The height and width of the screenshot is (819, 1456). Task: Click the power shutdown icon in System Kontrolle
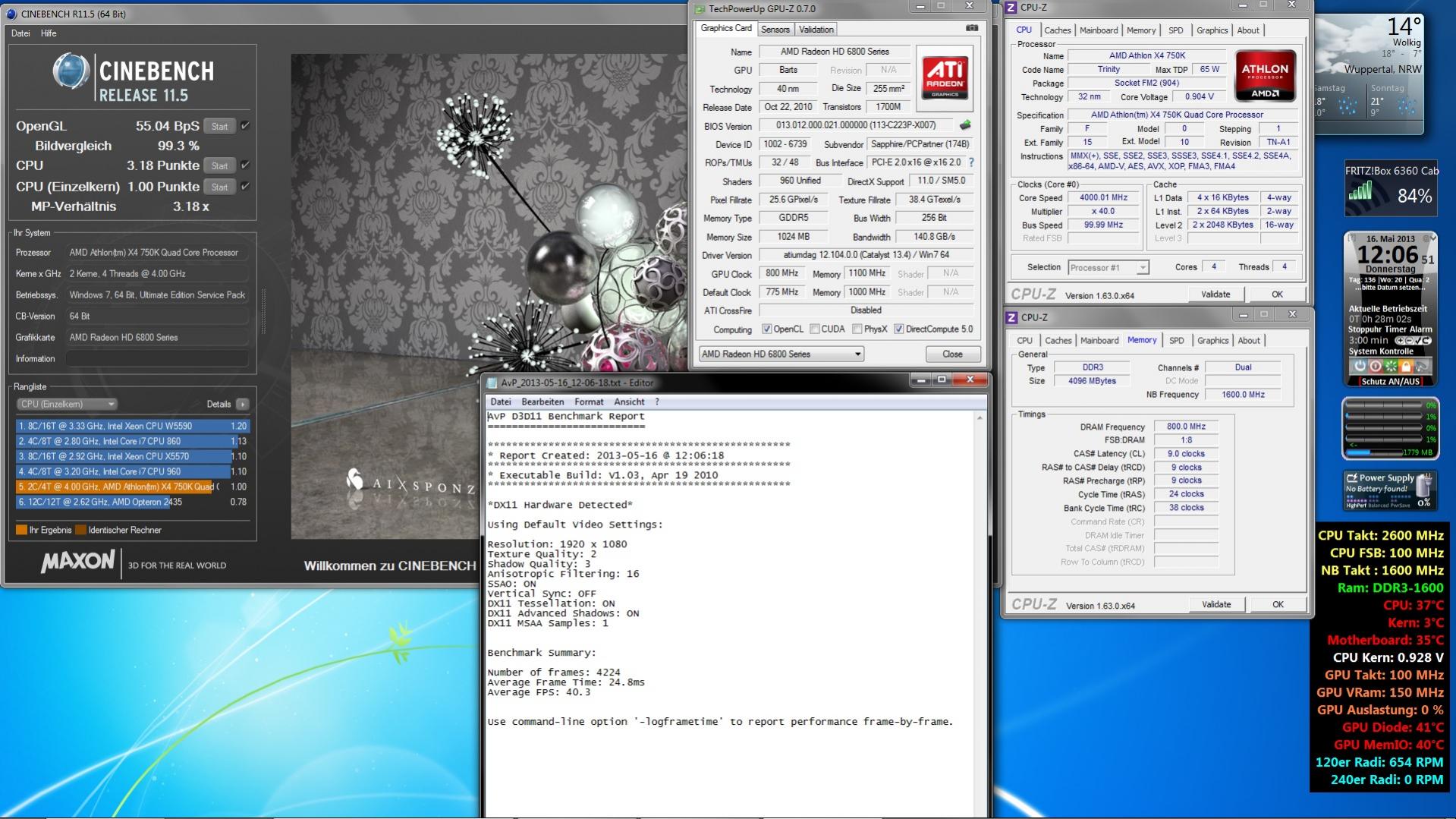[1360, 366]
